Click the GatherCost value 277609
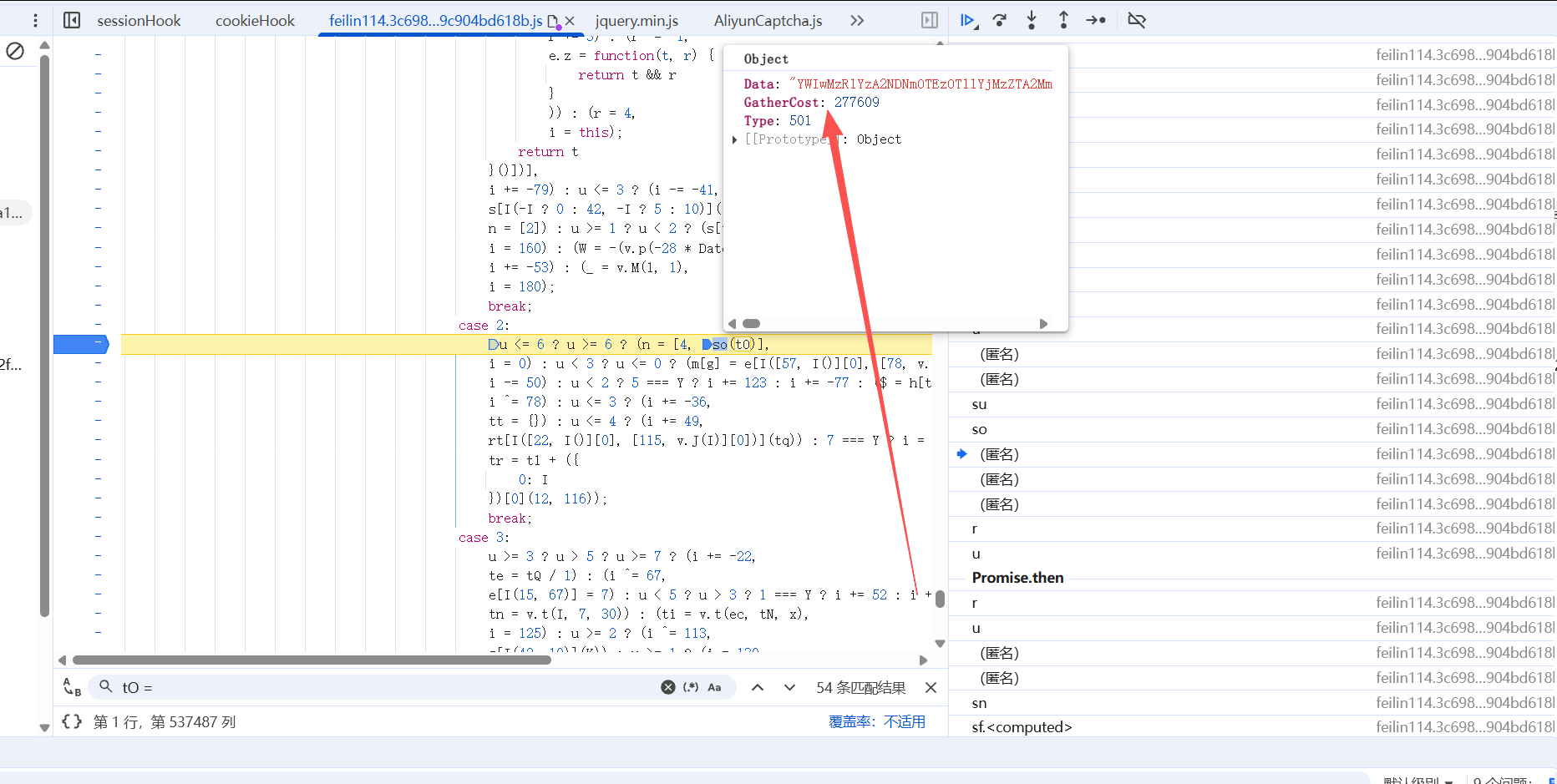 [x=856, y=102]
